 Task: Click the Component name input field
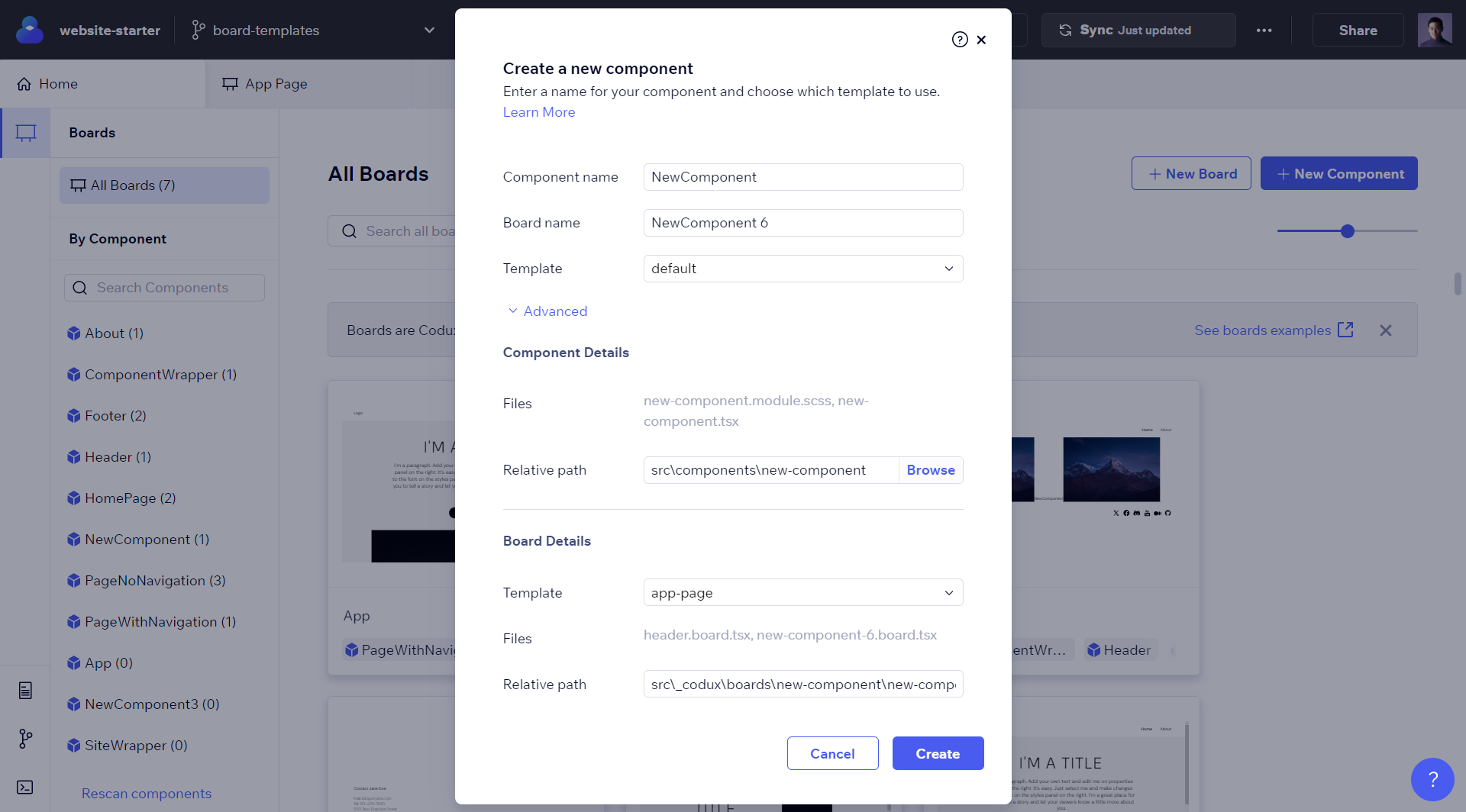click(x=803, y=177)
